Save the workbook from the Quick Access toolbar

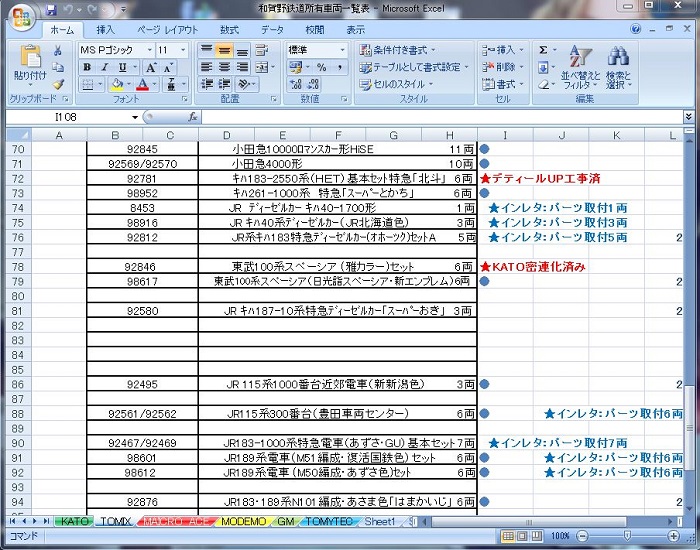(51, 9)
